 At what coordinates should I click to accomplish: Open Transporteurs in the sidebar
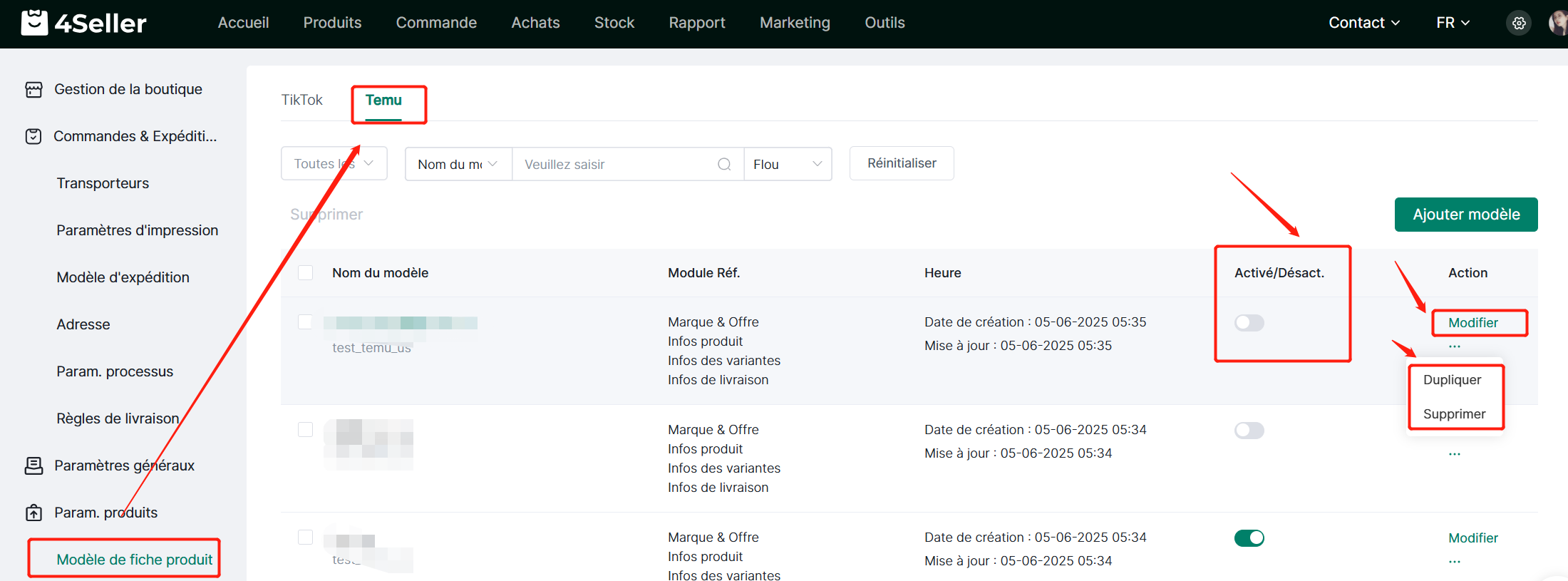103,183
